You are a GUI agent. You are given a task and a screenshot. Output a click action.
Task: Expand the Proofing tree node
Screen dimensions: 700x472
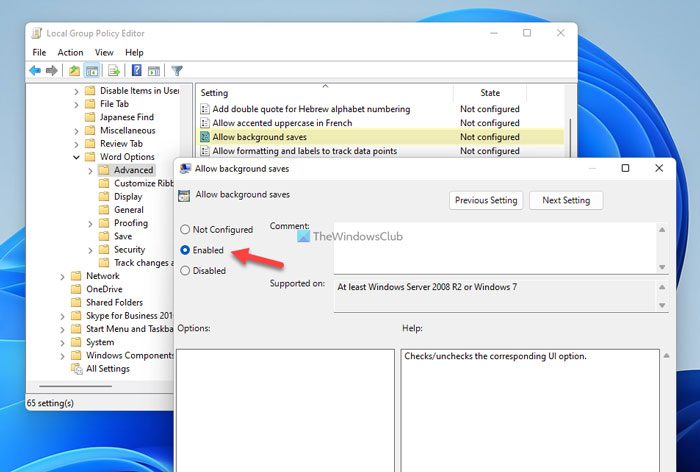click(90, 223)
